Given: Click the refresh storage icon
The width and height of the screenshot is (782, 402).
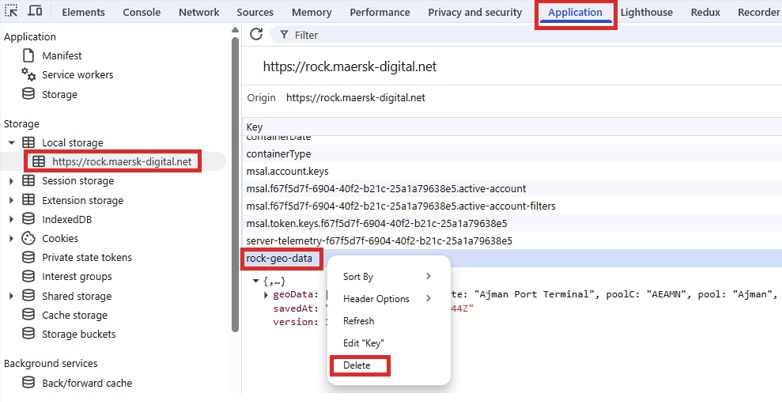Looking at the screenshot, I should [256, 34].
